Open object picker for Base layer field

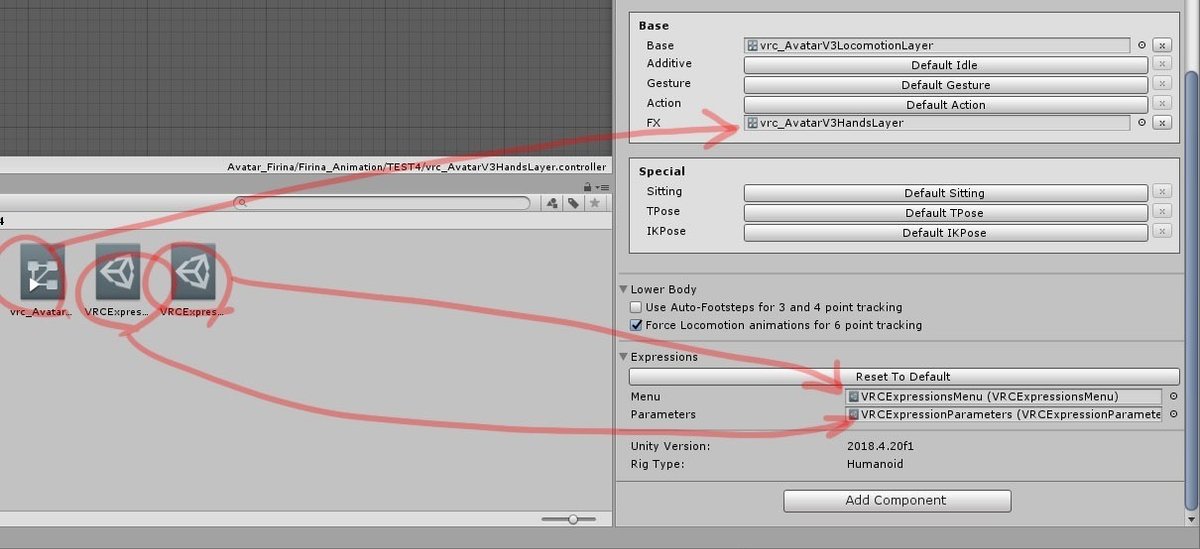click(1141, 45)
